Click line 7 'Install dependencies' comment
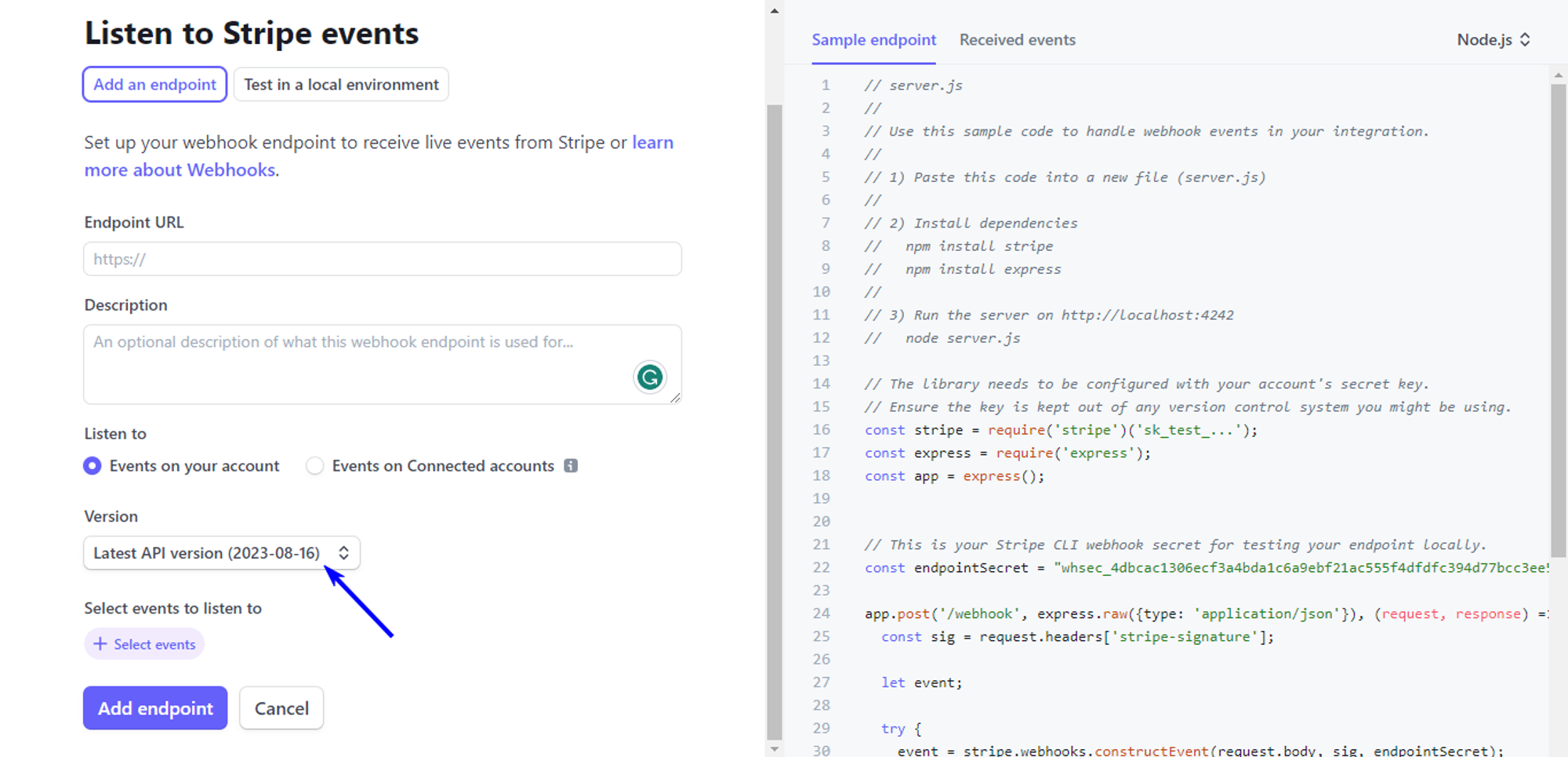This screenshot has height=757, width=1568. tap(971, 224)
